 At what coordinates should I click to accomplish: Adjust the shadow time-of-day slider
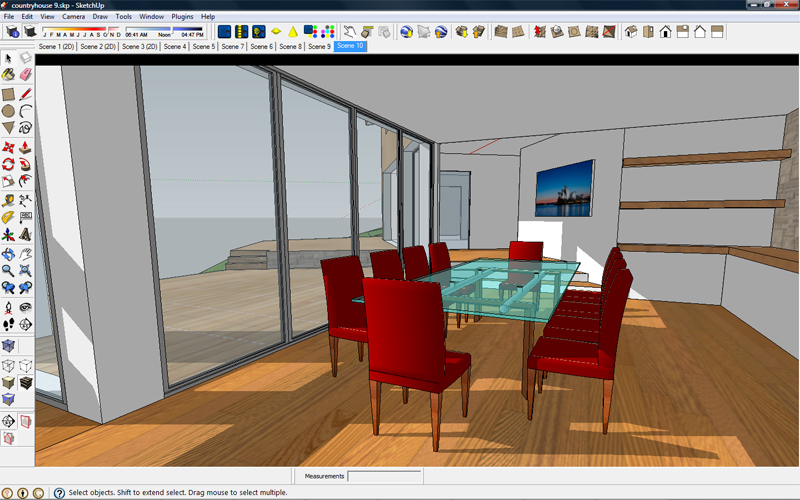[164, 30]
